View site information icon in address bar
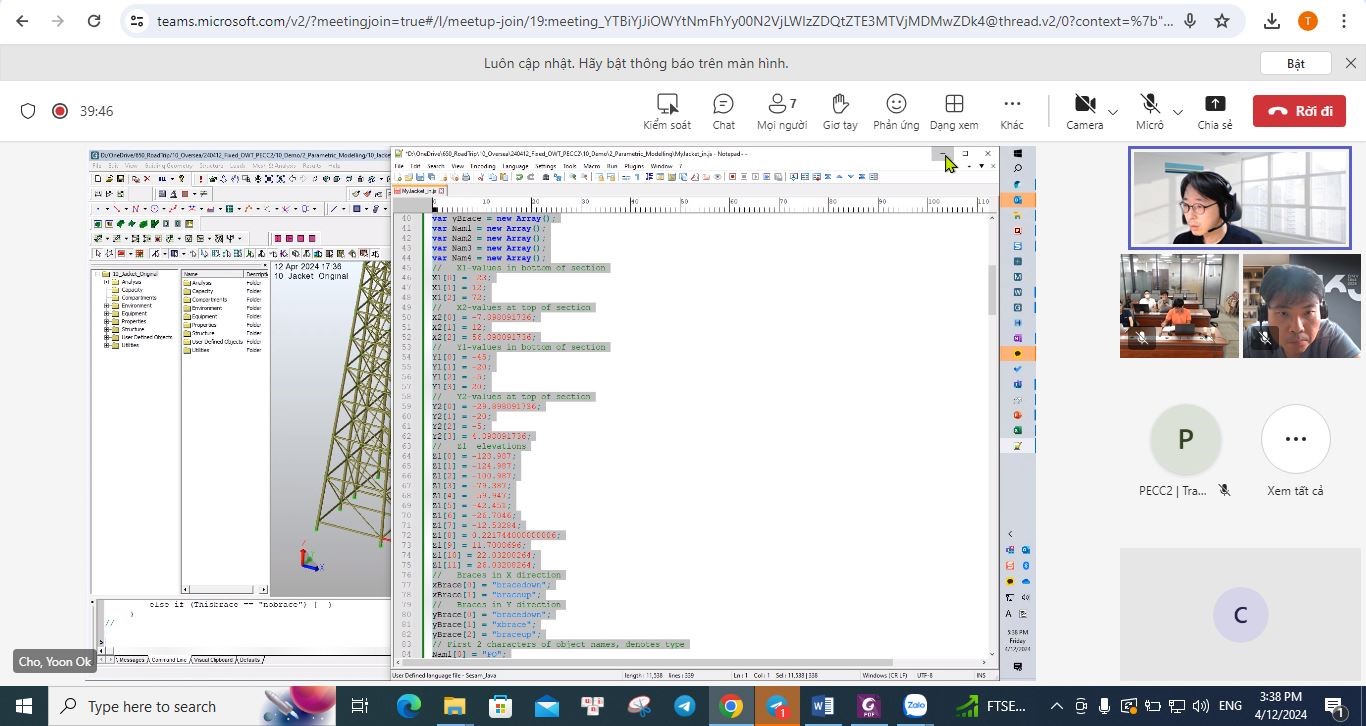 pos(137,20)
